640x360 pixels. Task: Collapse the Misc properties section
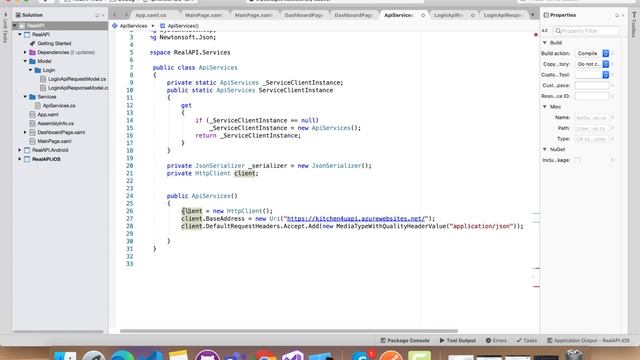(x=544, y=107)
